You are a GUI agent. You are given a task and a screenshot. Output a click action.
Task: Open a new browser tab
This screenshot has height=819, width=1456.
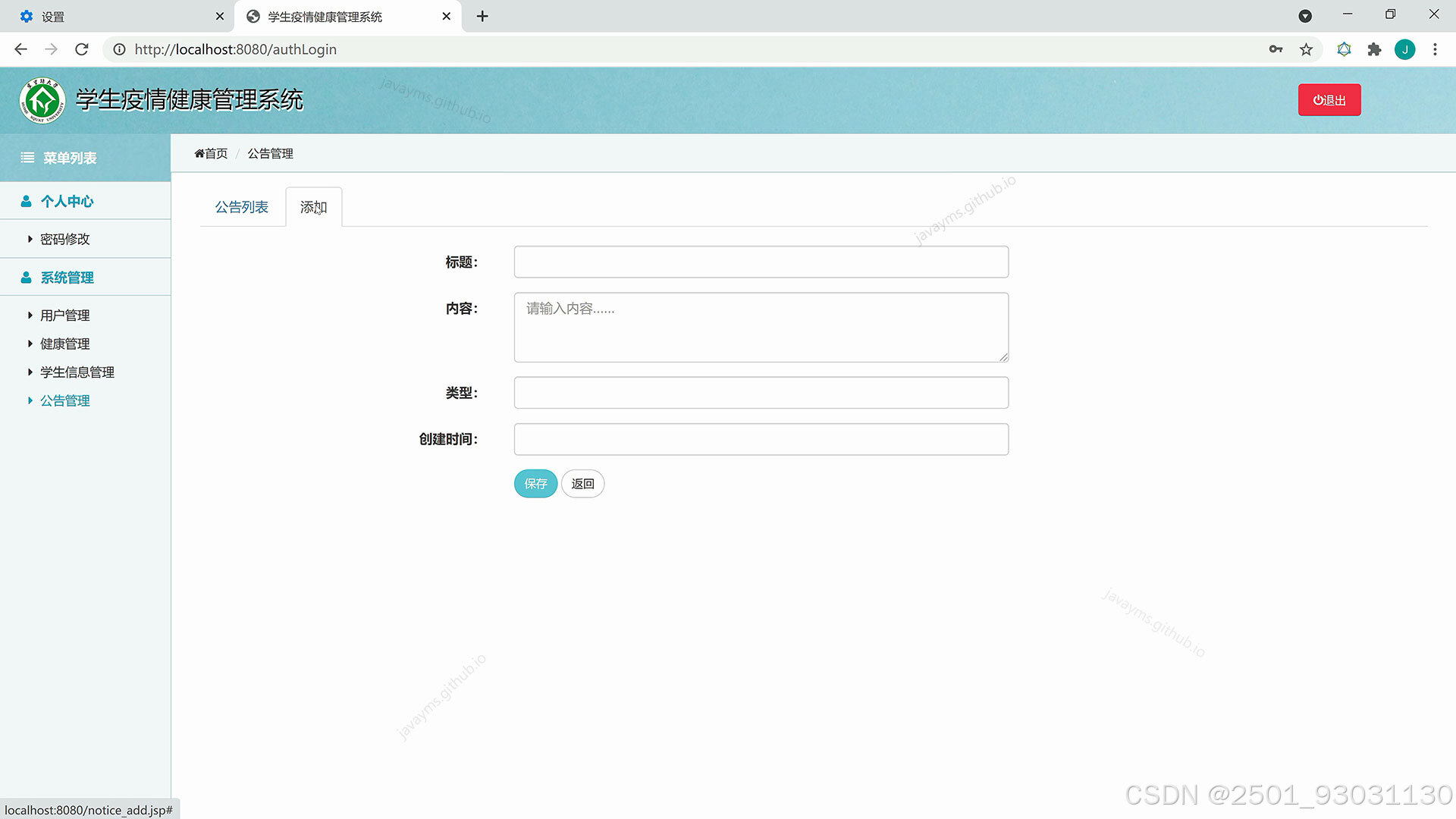[482, 16]
